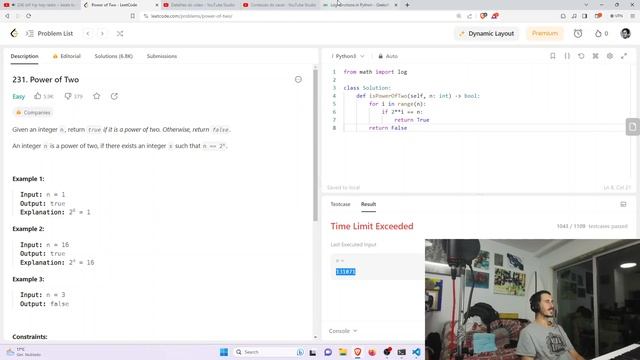Screen dimensions: 640x360
Task: Click the highlighted last executed input value
Action: [x=346, y=272]
